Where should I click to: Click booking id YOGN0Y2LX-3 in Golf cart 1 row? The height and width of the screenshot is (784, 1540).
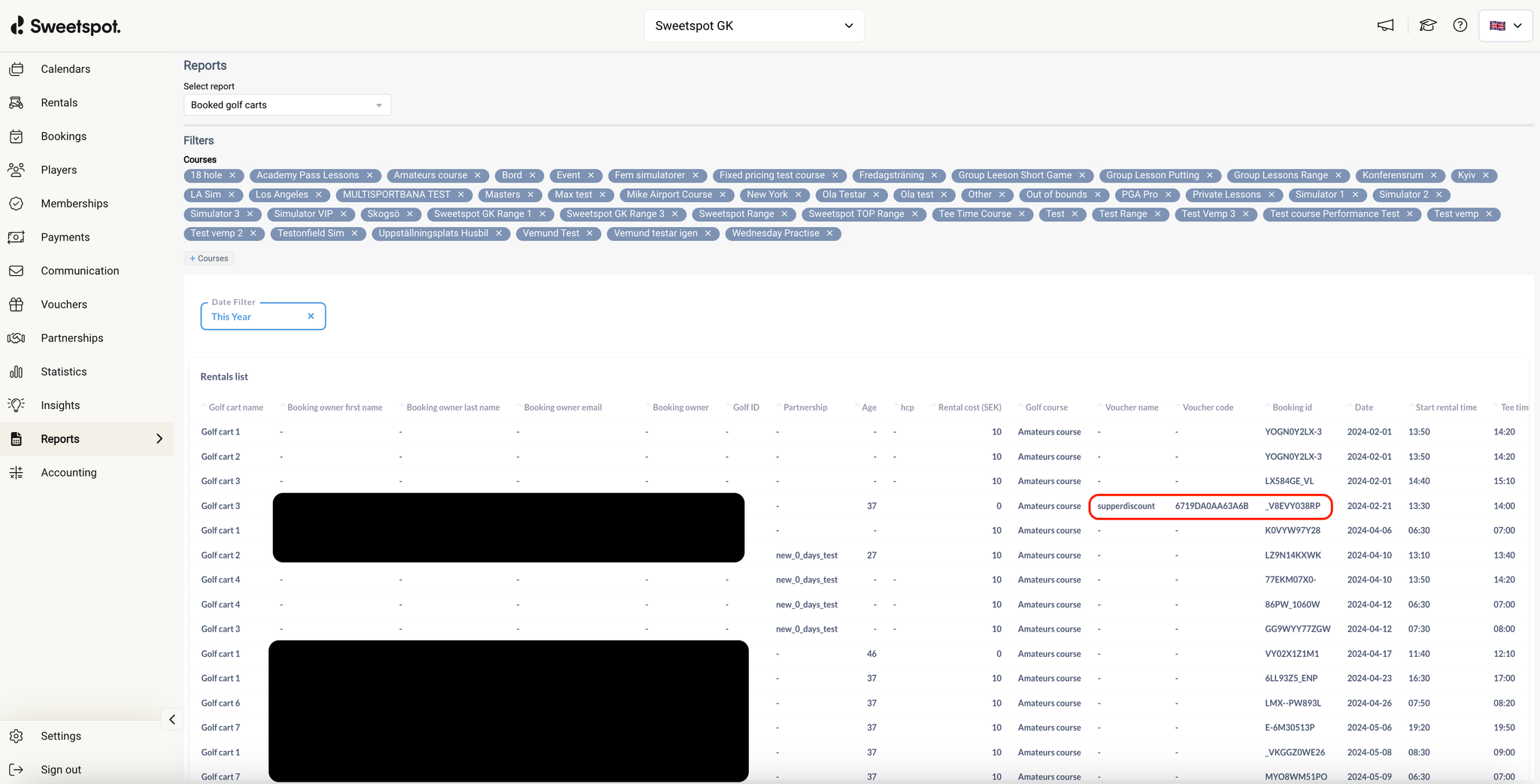pyautogui.click(x=1293, y=432)
